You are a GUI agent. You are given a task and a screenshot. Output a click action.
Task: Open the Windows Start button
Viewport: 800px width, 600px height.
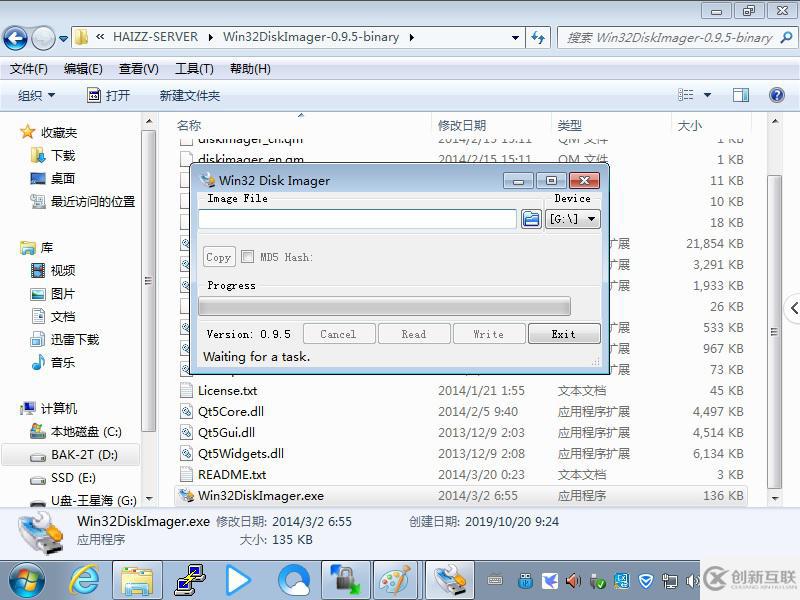pyautogui.click(x=27, y=581)
